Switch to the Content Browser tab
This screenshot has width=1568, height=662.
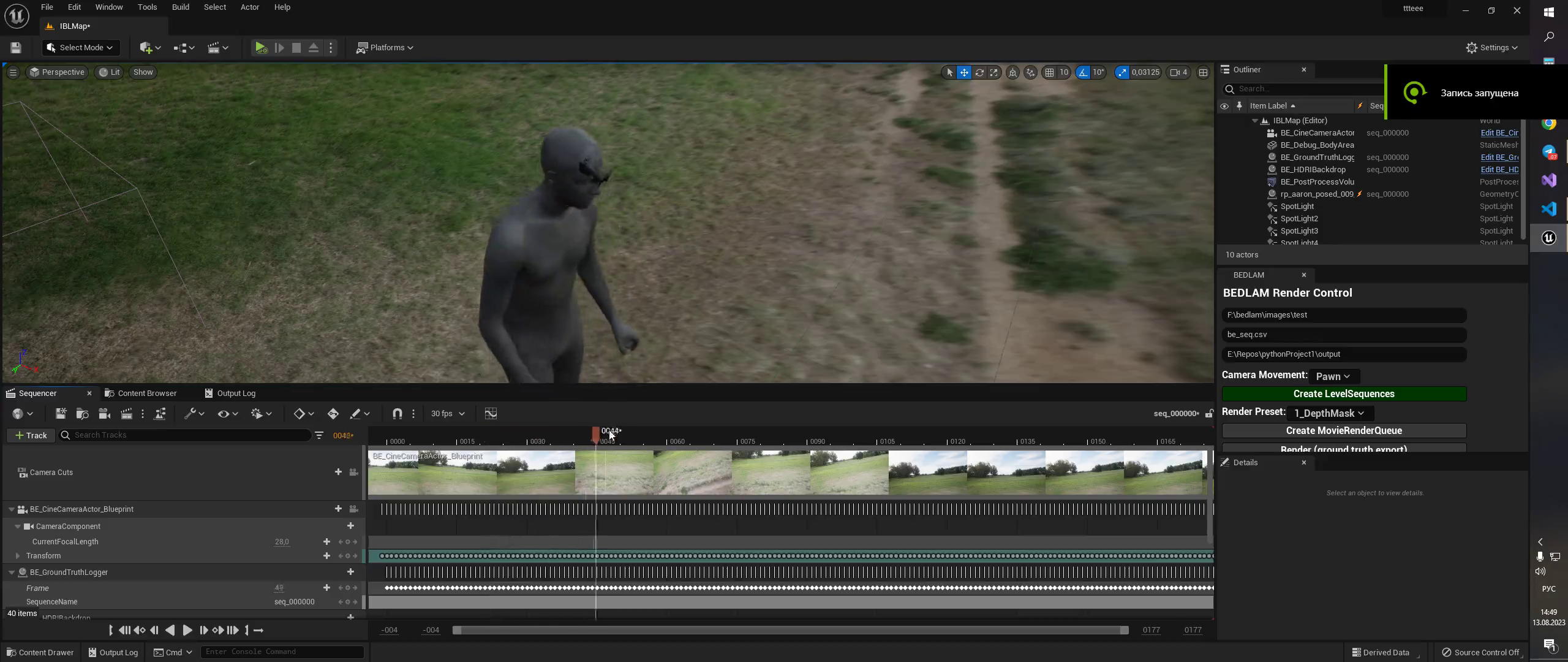pyautogui.click(x=140, y=394)
